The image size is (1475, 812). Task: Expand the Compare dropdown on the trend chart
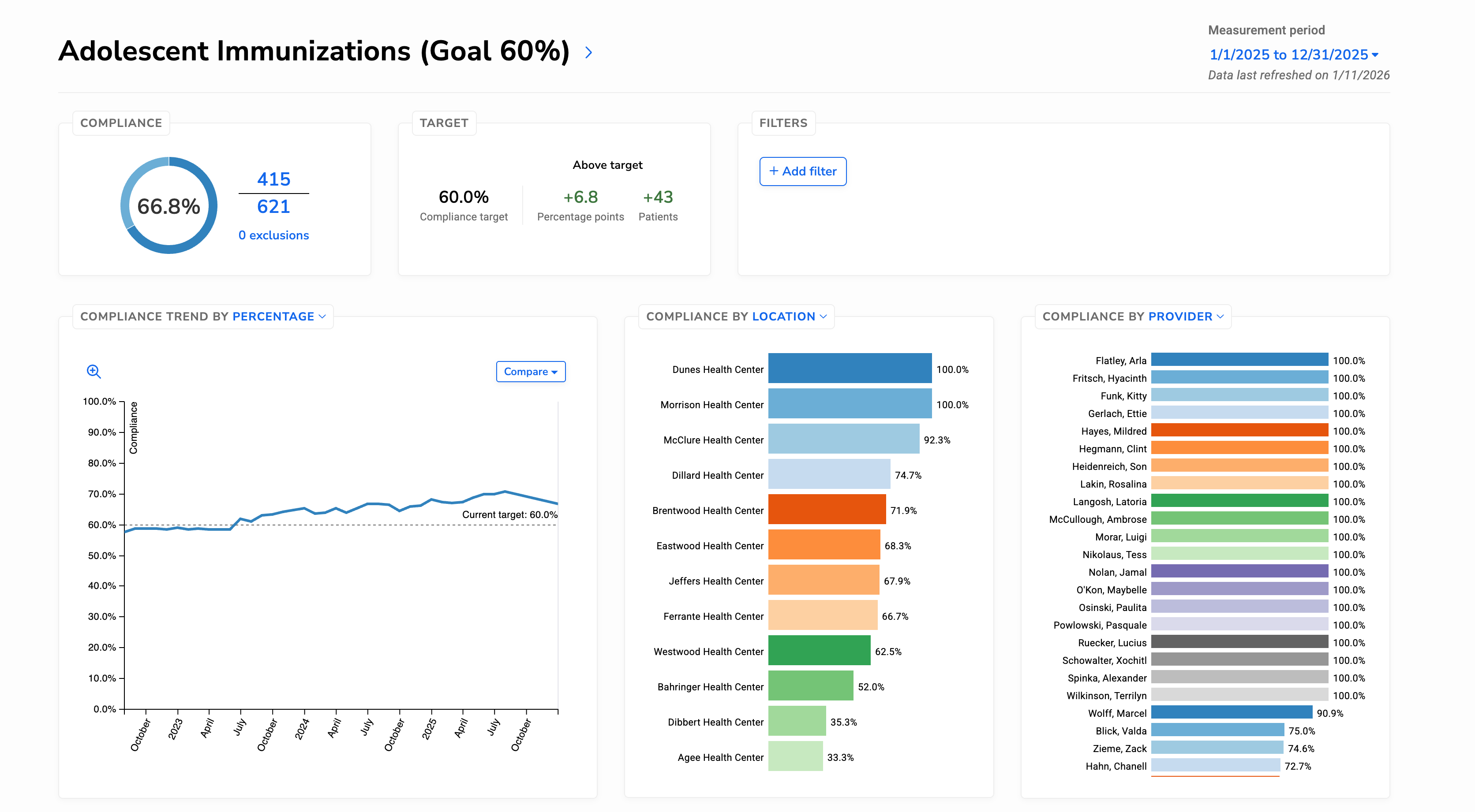click(530, 371)
